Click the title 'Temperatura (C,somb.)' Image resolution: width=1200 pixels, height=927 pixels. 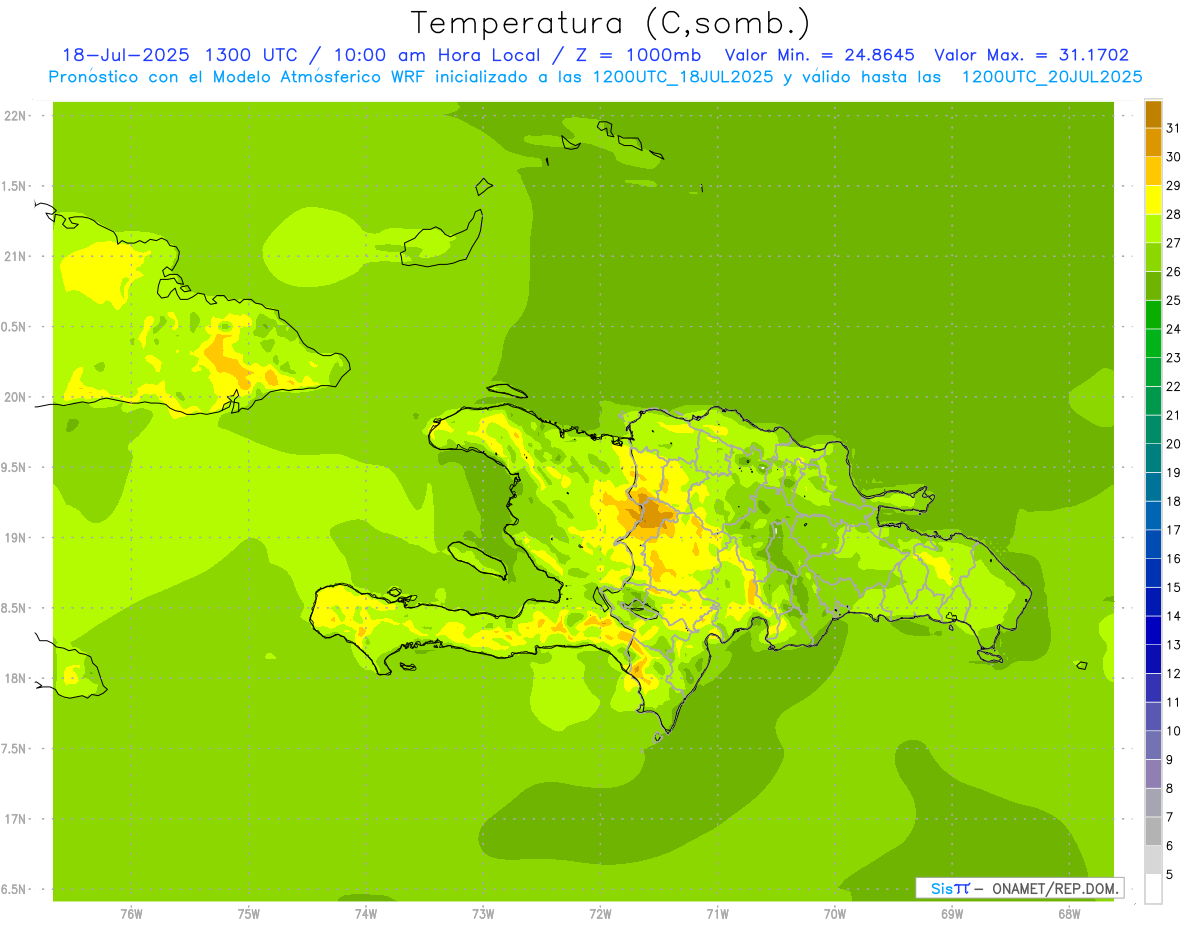point(611,22)
